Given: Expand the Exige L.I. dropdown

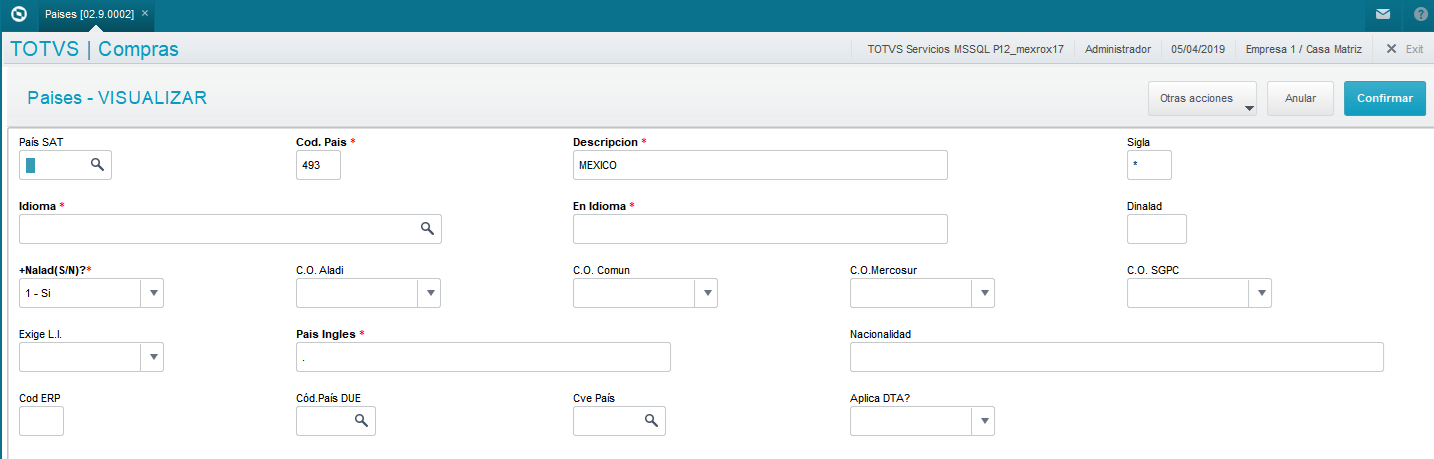Looking at the screenshot, I should coord(153,357).
